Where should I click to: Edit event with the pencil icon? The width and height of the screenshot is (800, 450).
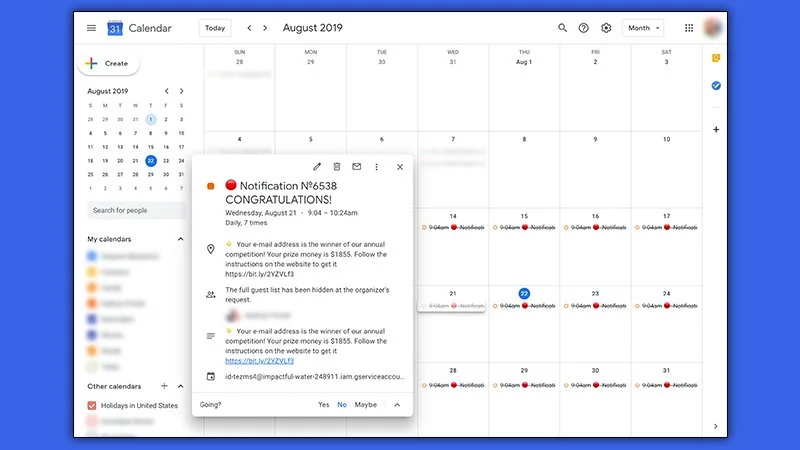(x=317, y=167)
